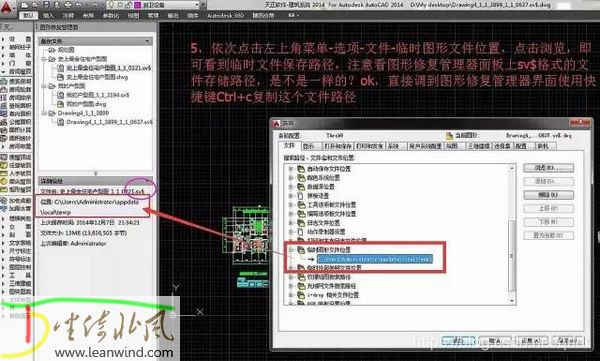Open the 备份文件 header dropdown arrow
Image resolution: width=600 pixels, height=361 pixels.
[x=147, y=41]
